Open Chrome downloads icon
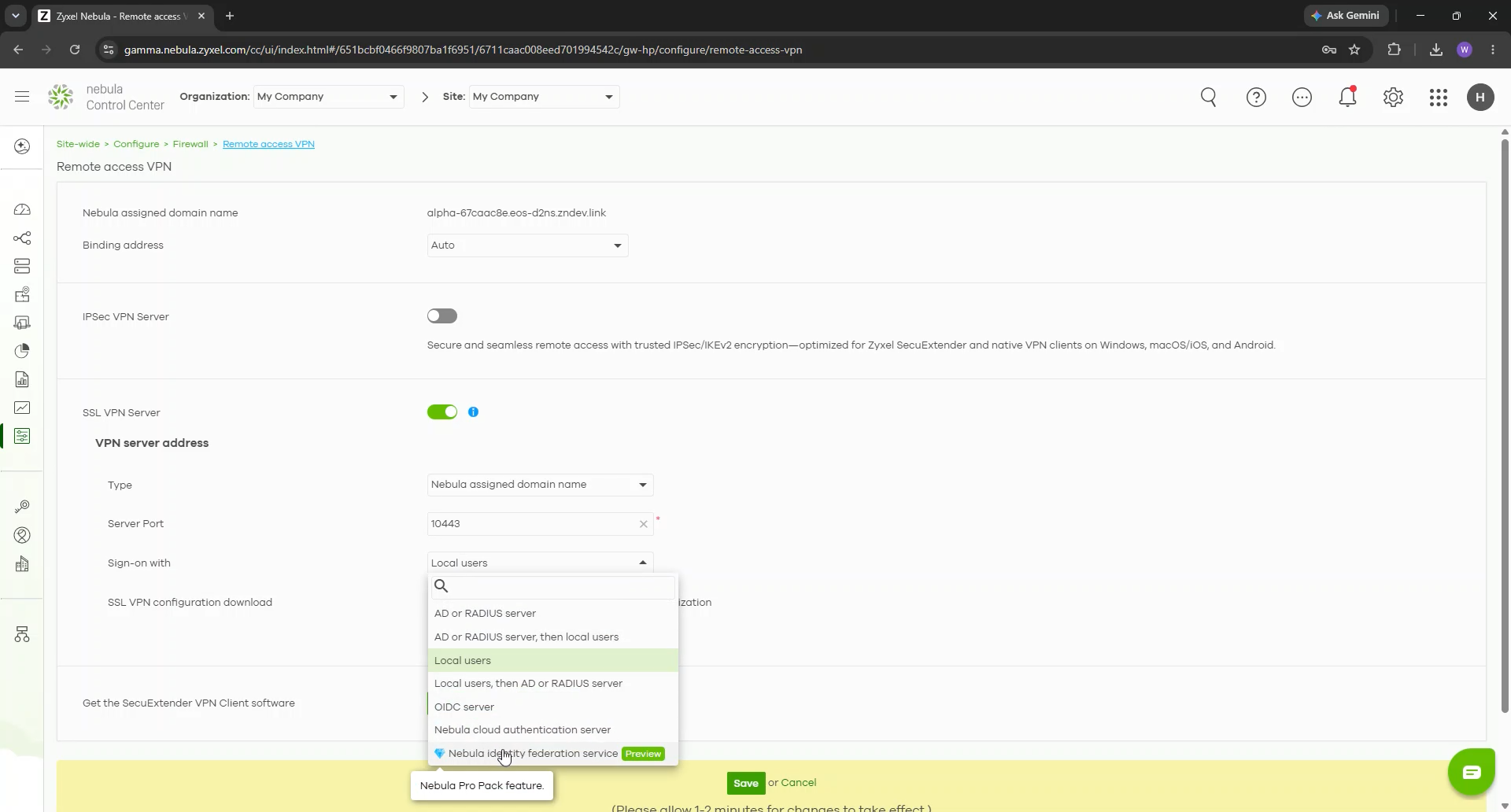 click(x=1436, y=50)
